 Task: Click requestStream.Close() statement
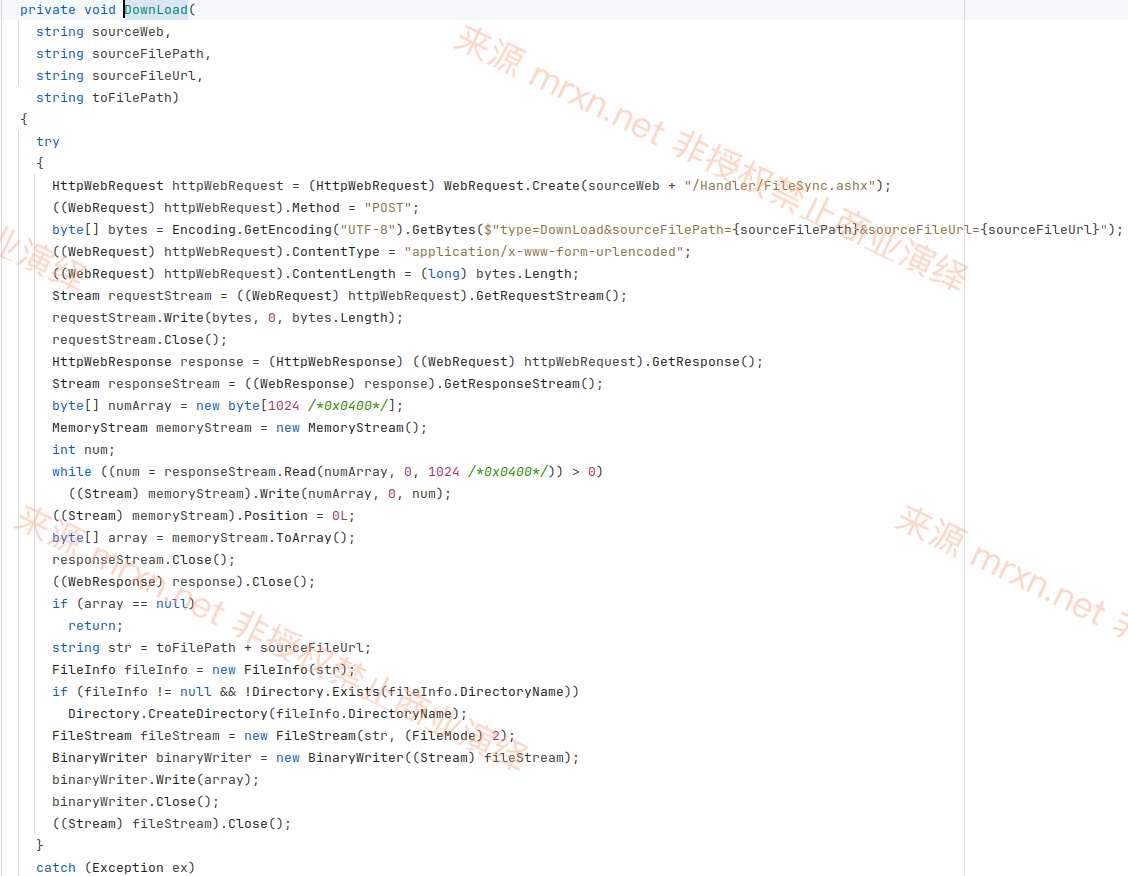point(140,339)
